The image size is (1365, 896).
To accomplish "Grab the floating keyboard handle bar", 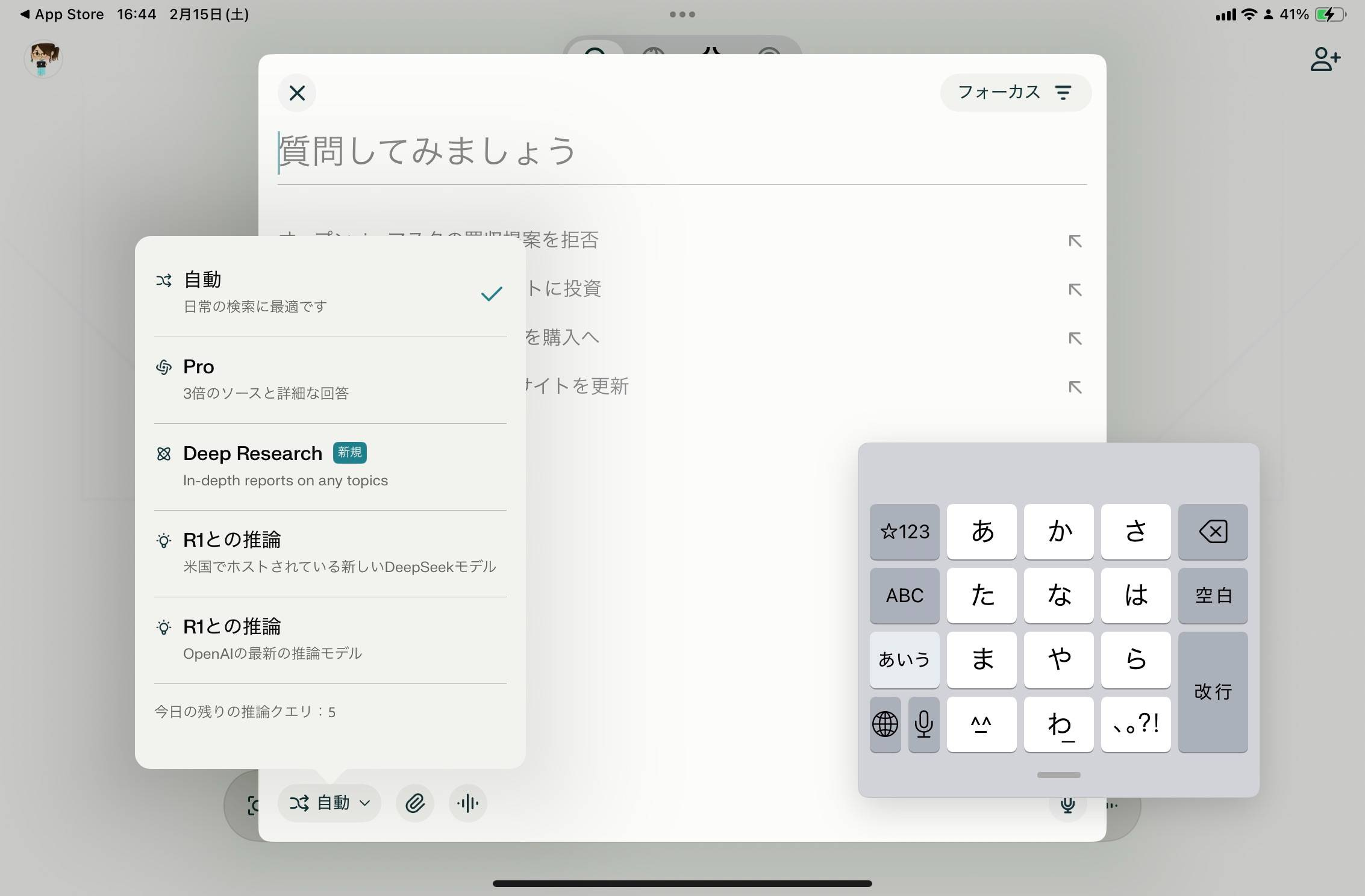I will point(1058,775).
